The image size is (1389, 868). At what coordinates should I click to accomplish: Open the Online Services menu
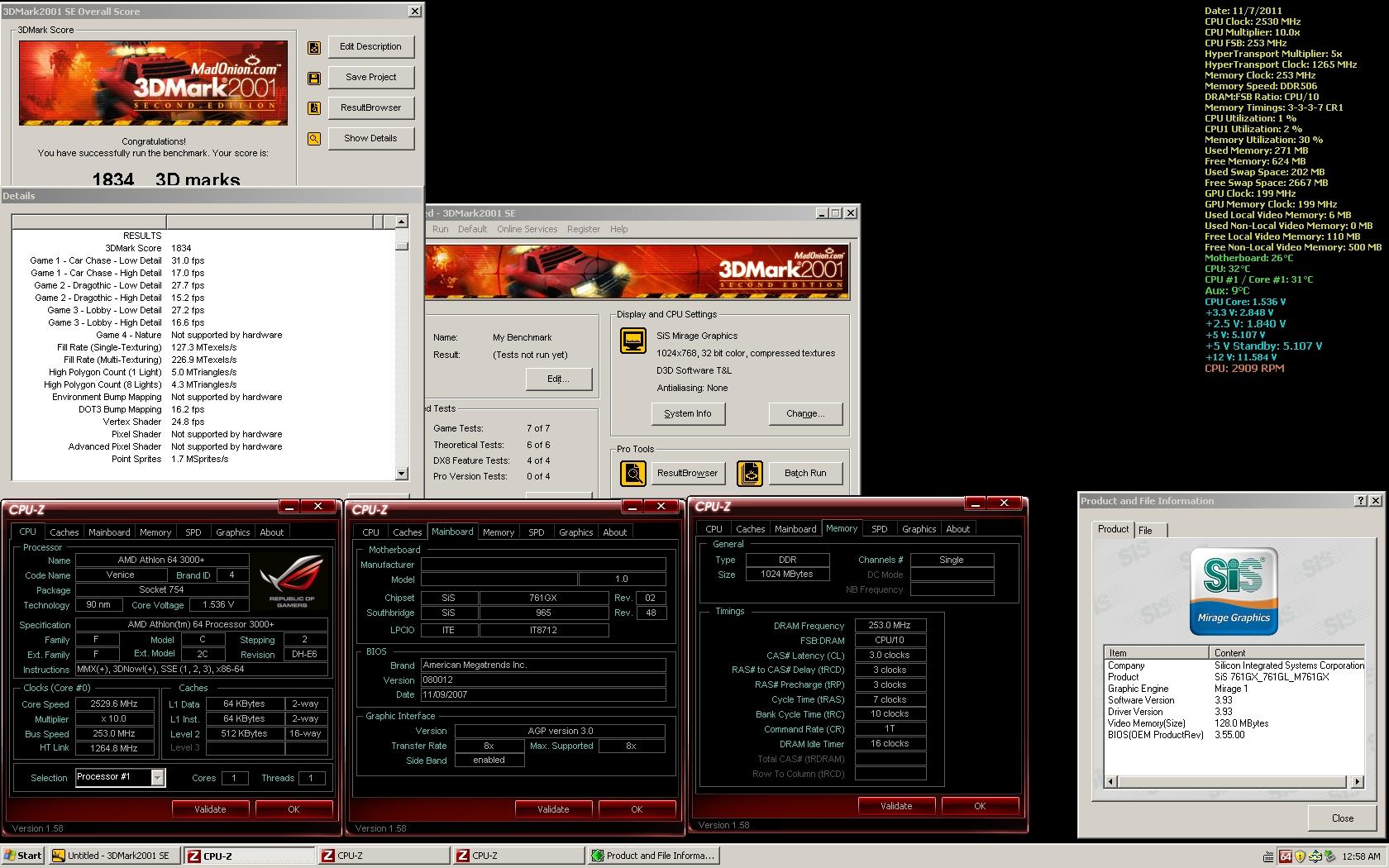click(x=527, y=230)
